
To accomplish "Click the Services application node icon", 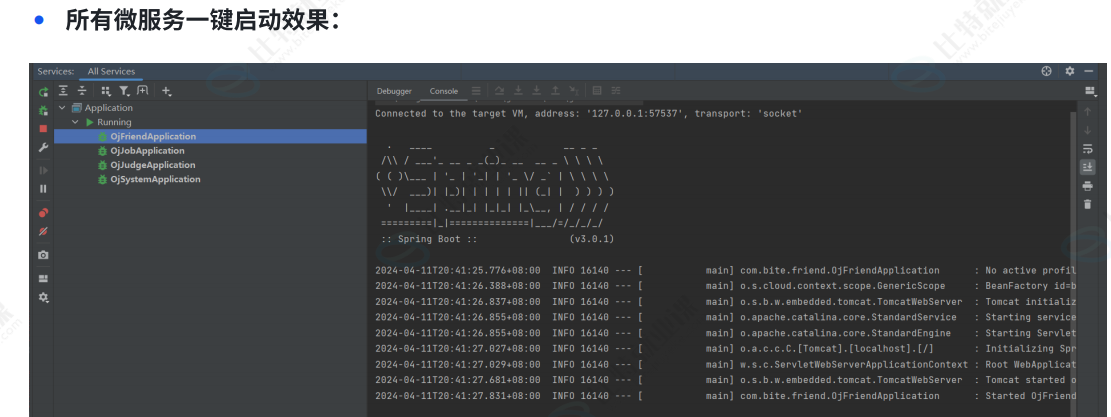I will 77,108.
